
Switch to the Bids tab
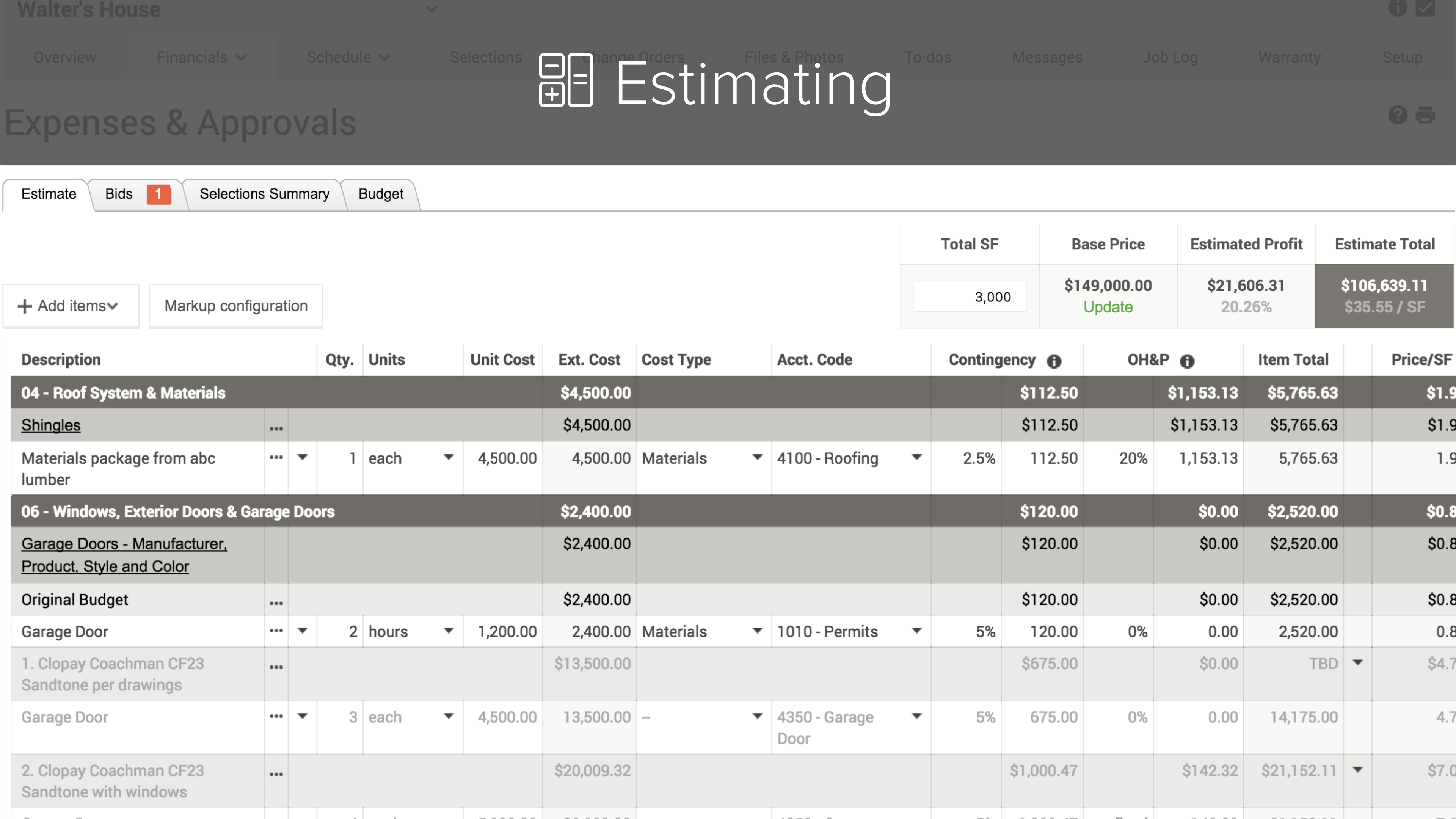tap(119, 194)
